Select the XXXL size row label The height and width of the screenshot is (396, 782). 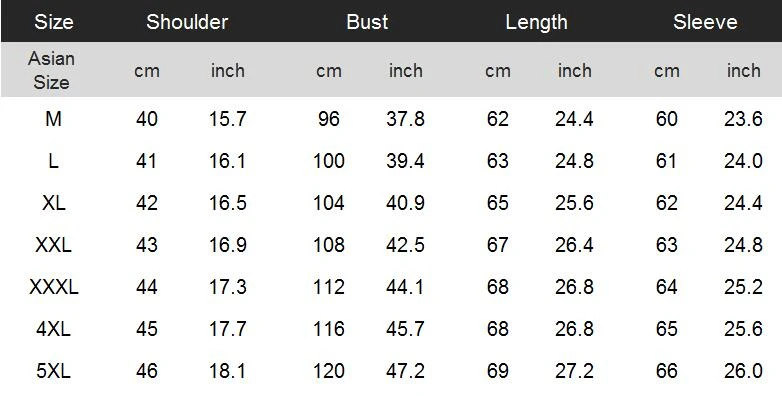point(53,287)
